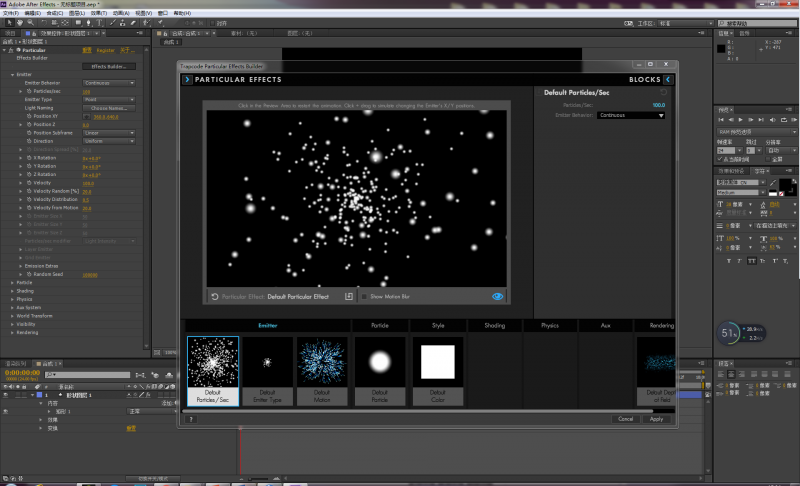Image resolution: width=800 pixels, height=486 pixels.
Task: Select the Brush tool
Action: [113, 23]
